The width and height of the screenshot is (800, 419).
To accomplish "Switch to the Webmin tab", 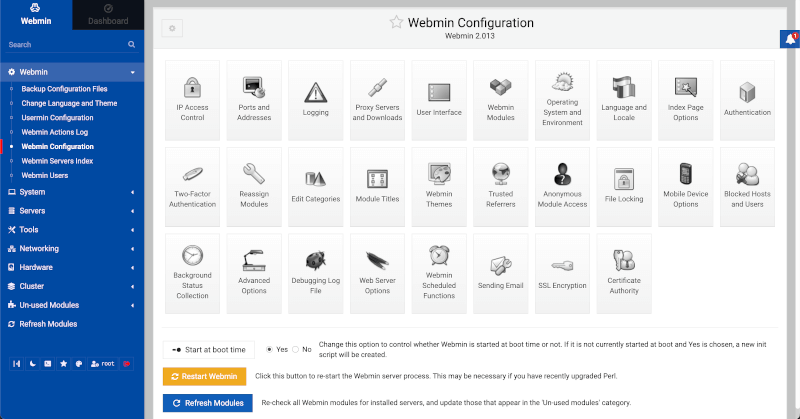I will [x=36, y=14].
